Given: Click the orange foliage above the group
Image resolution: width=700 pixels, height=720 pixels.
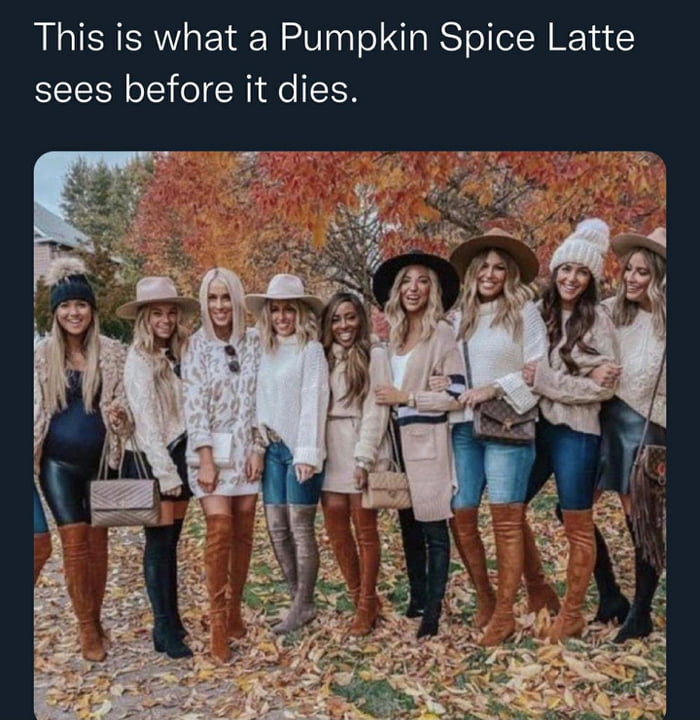Looking at the screenshot, I should 330,190.
